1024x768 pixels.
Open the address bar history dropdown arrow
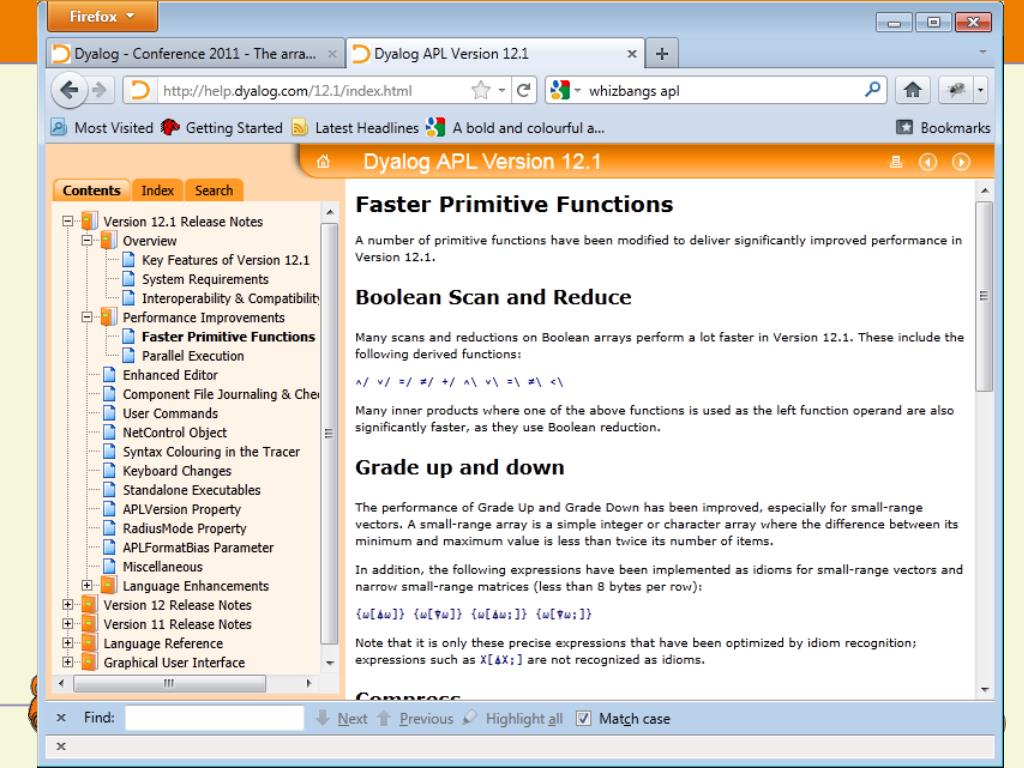click(x=502, y=90)
